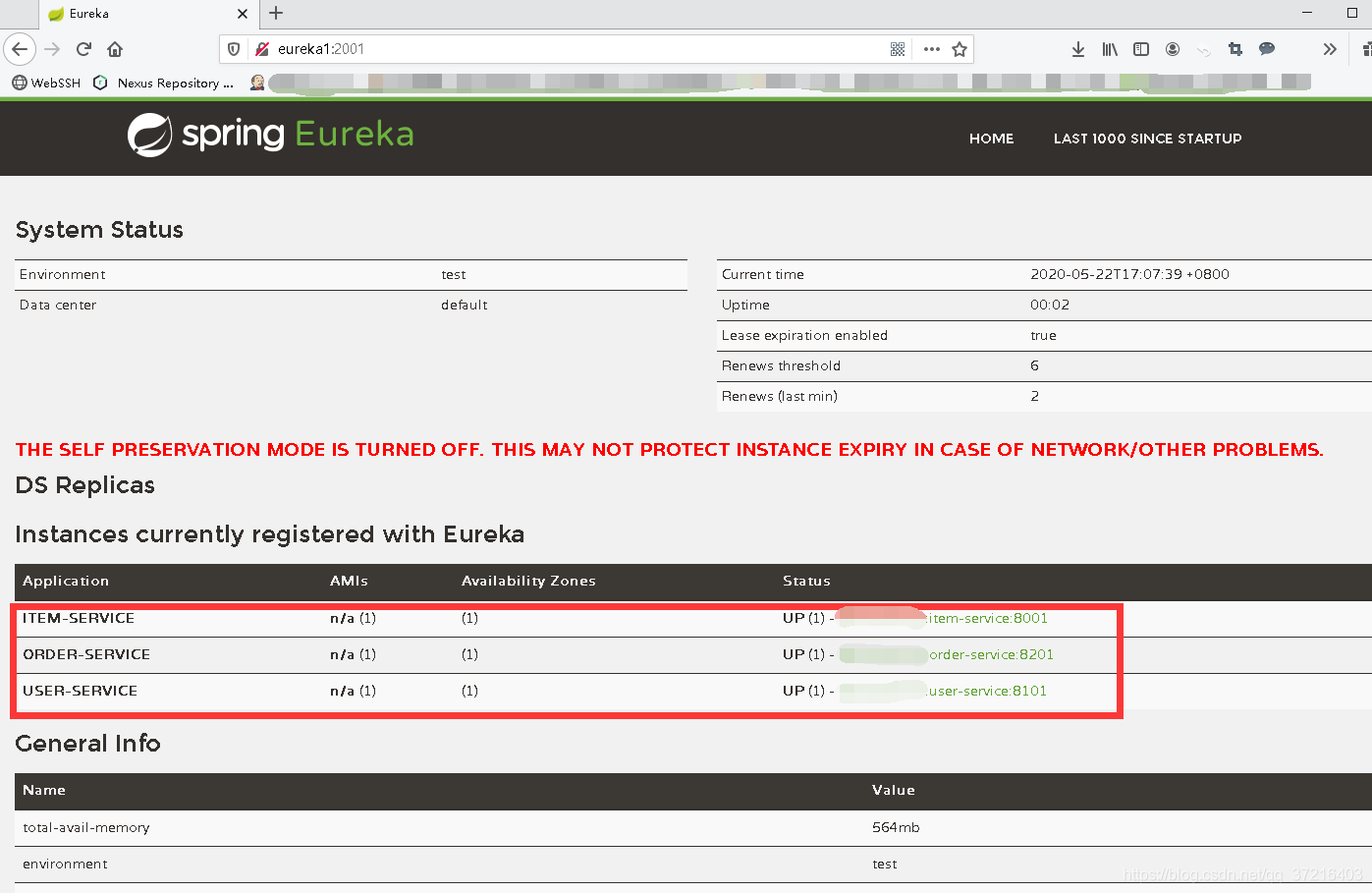Click Lease expiration enabled value 'true'

tap(1044, 335)
